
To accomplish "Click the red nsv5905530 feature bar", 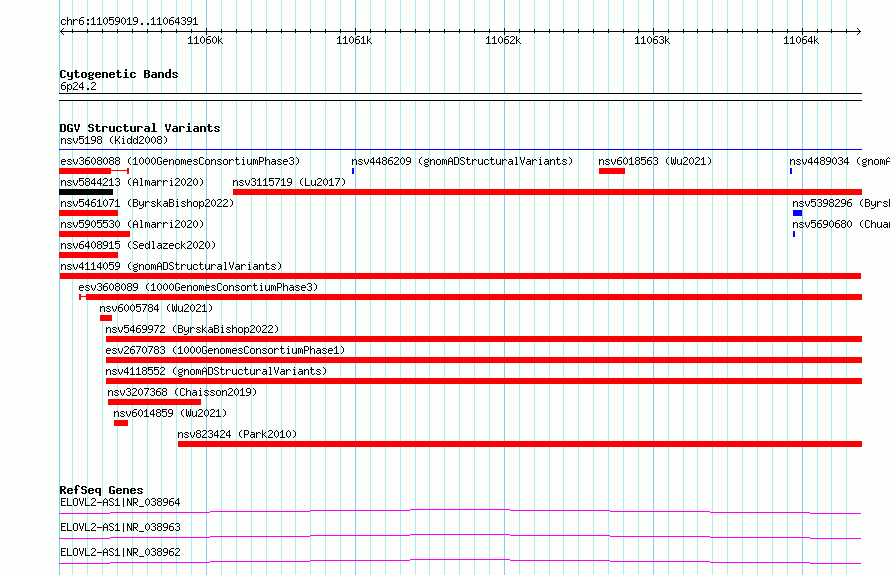I will 95,234.
